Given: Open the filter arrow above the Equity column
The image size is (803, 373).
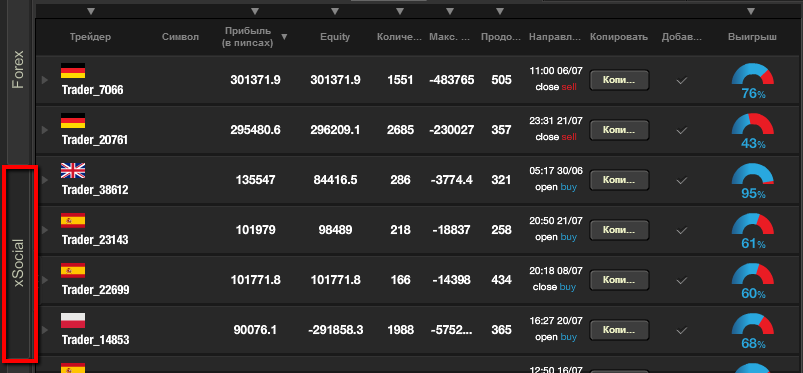Looking at the screenshot, I should pyautogui.click(x=335, y=11).
